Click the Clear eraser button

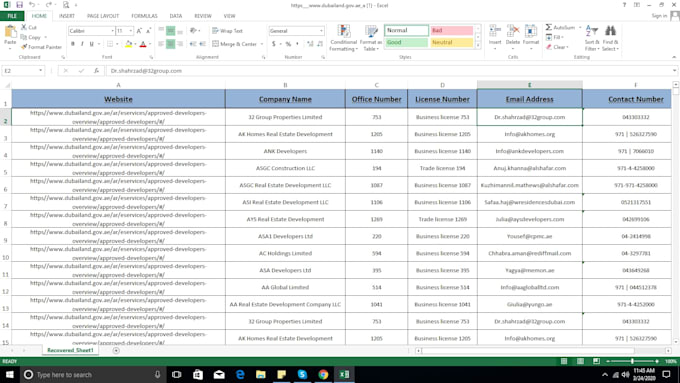pyautogui.click(x=557, y=47)
